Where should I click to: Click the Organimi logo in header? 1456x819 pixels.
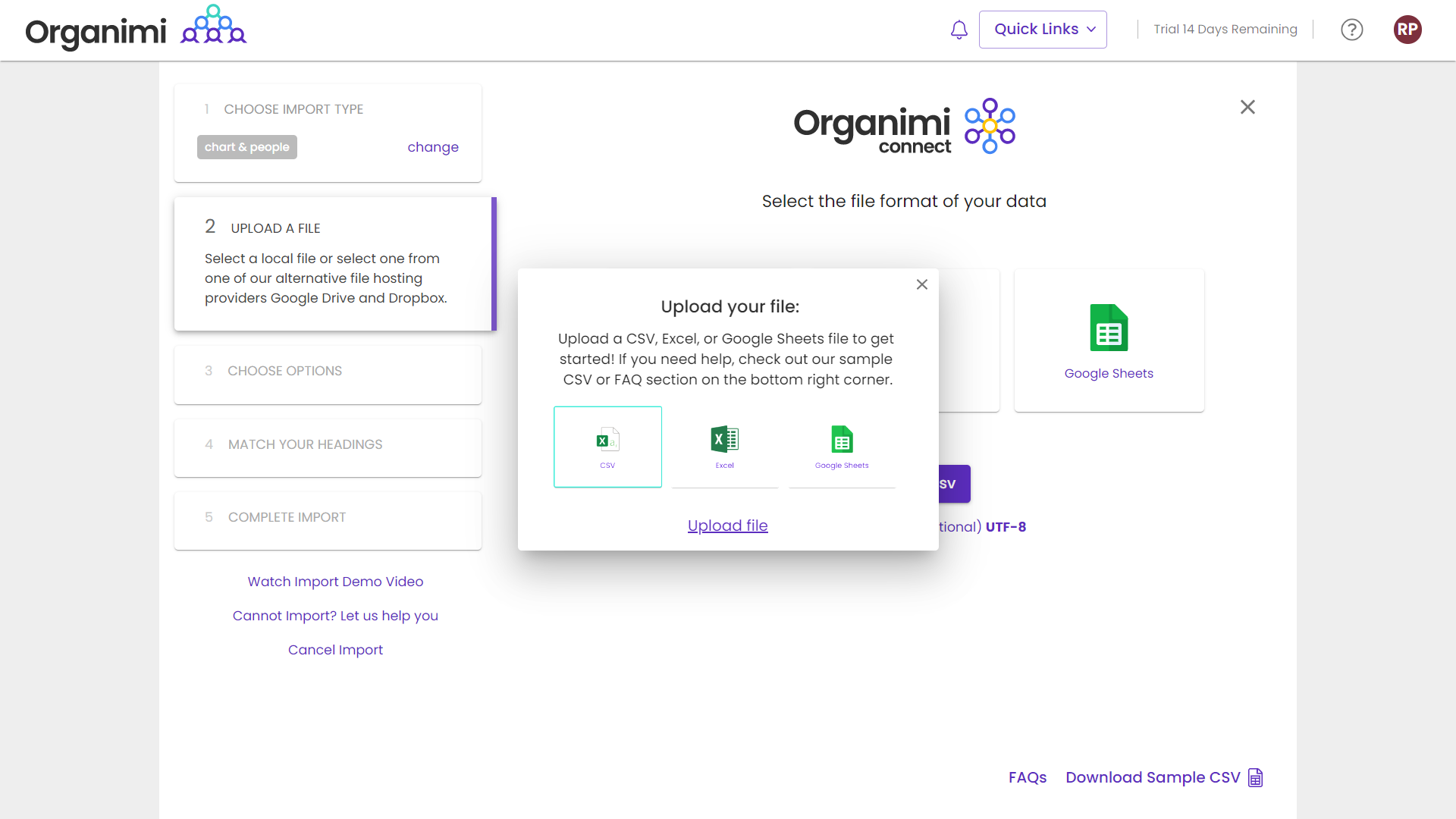coord(136,29)
